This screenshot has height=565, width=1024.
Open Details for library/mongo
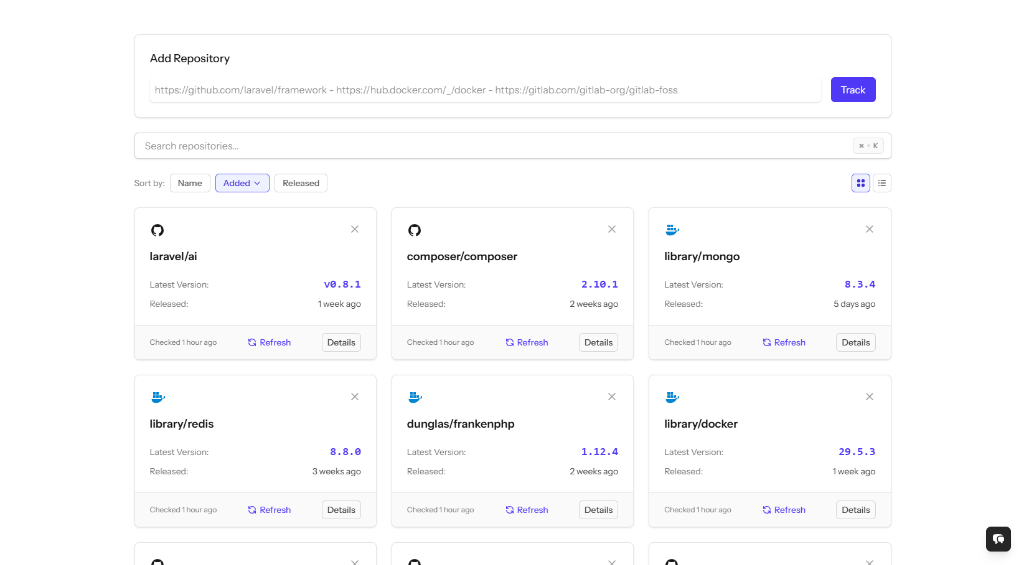pyautogui.click(x=856, y=342)
